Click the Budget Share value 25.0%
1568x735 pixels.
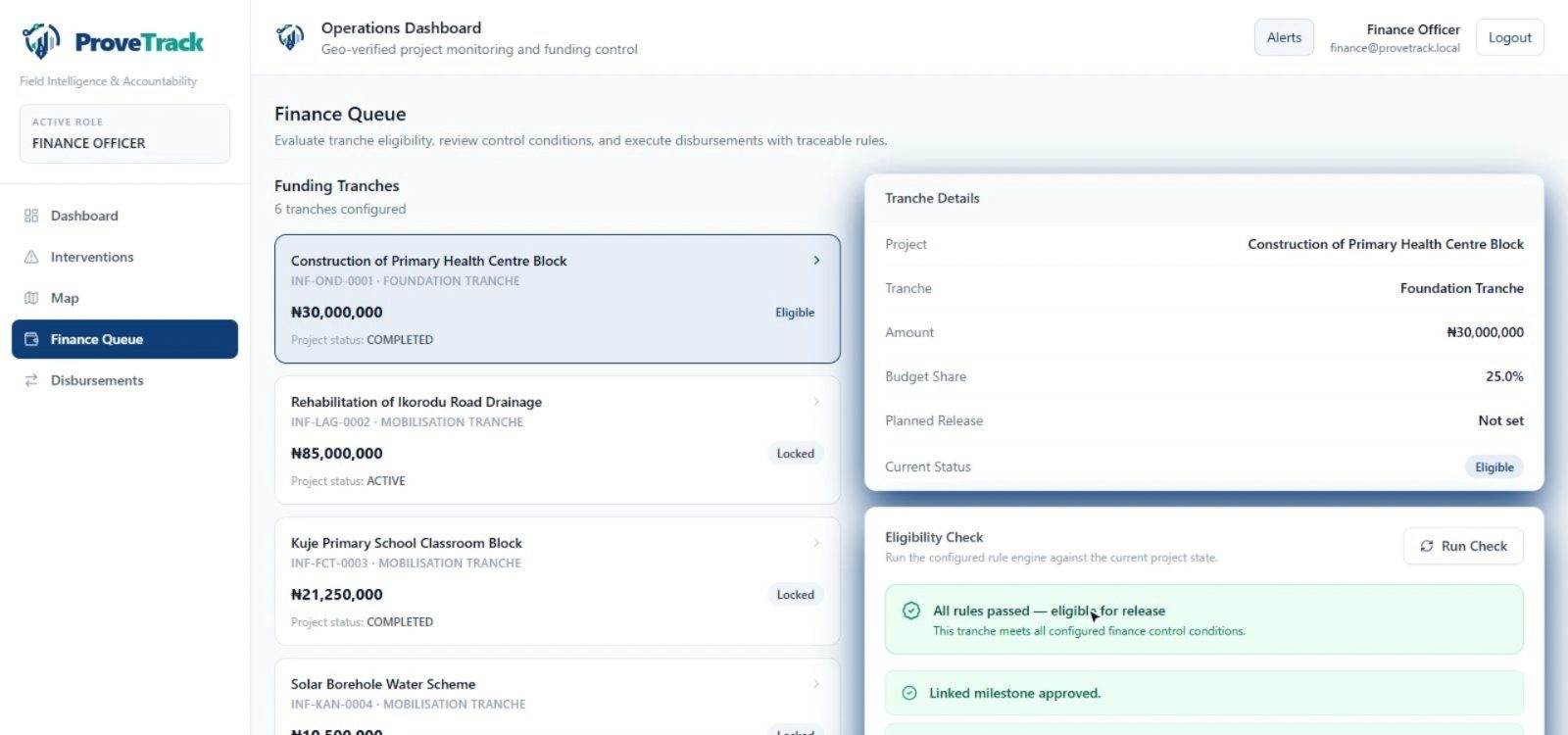click(x=1504, y=376)
